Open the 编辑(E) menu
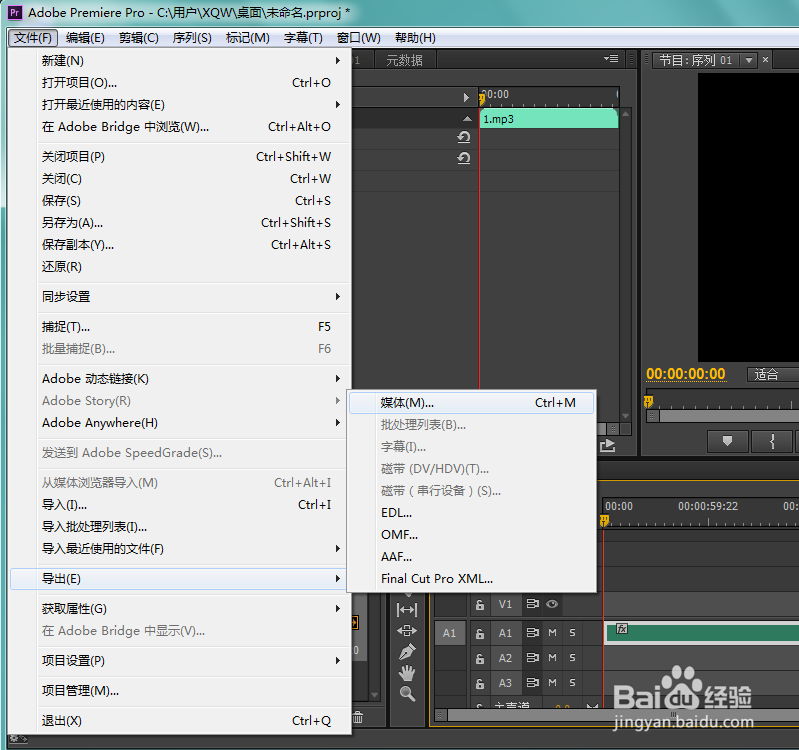The height and width of the screenshot is (750, 799). 85,38
